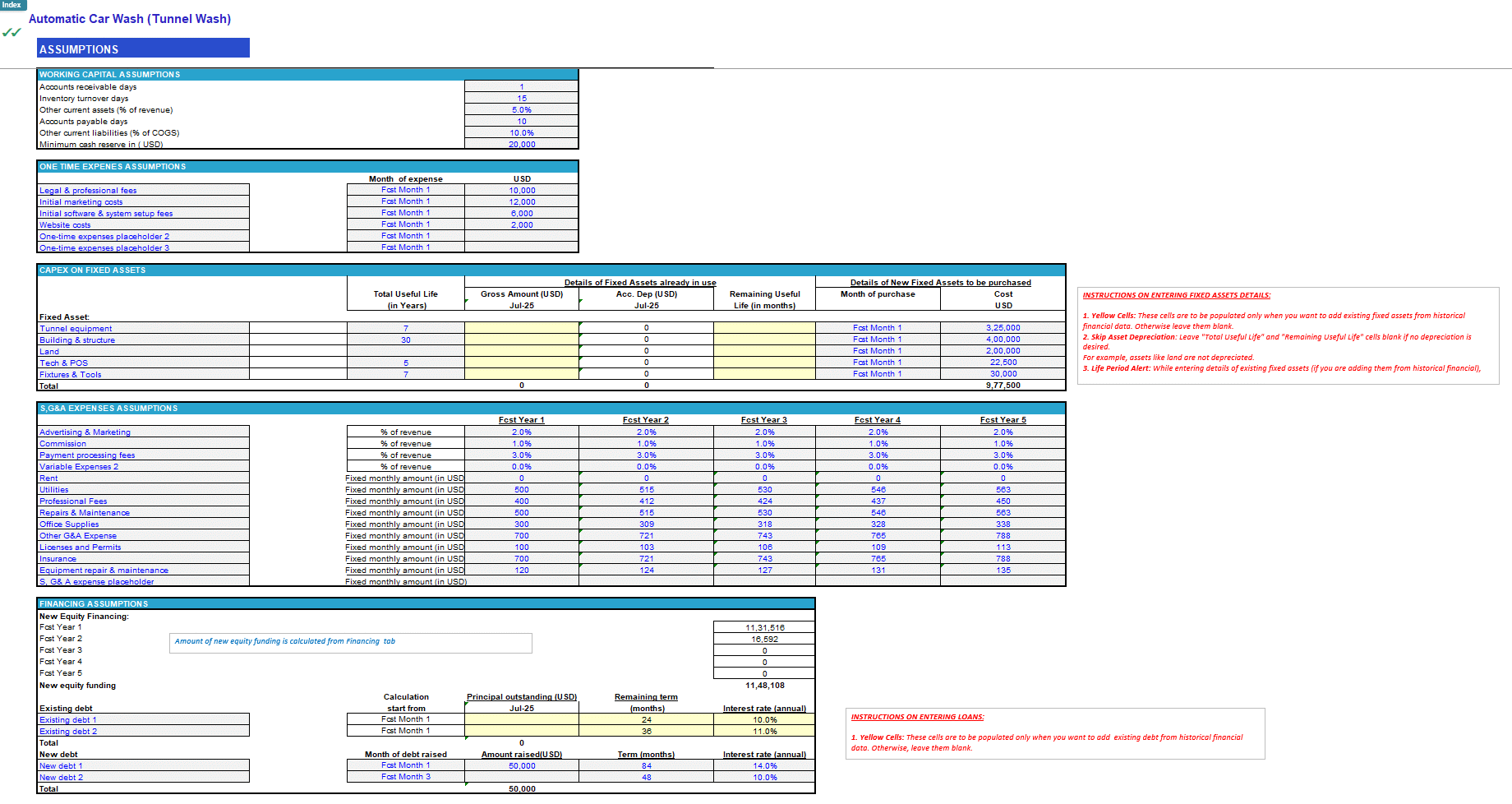Select the Minimum cash reserve 20,000 cell
This screenshot has height=804, width=1512.
(522, 144)
